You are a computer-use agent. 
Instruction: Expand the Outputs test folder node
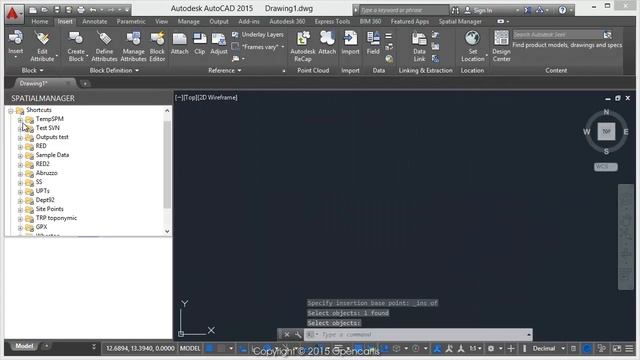click(20, 138)
